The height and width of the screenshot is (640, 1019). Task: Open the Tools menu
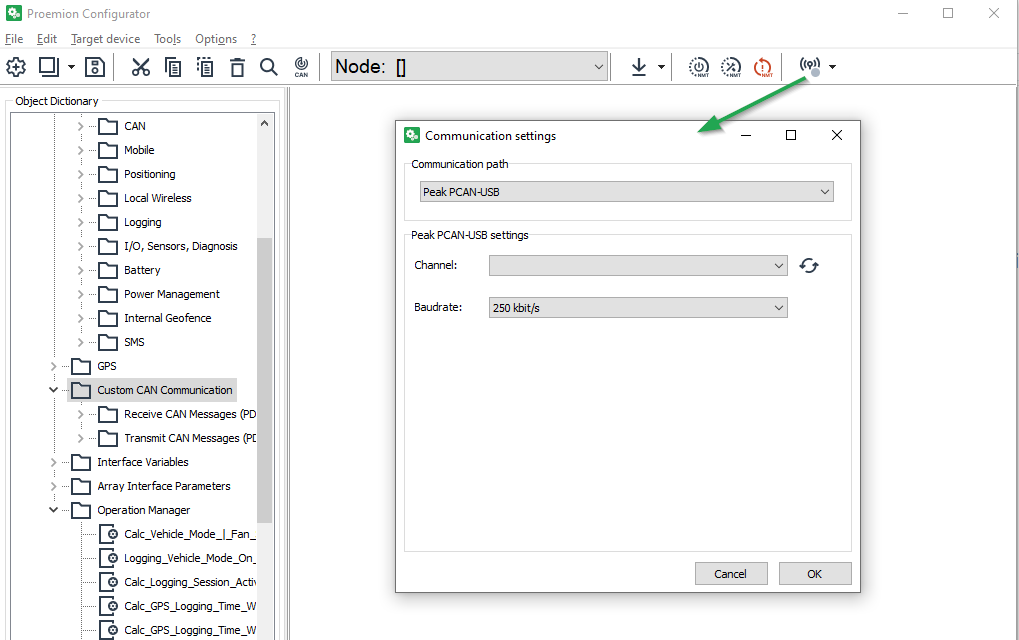point(167,39)
